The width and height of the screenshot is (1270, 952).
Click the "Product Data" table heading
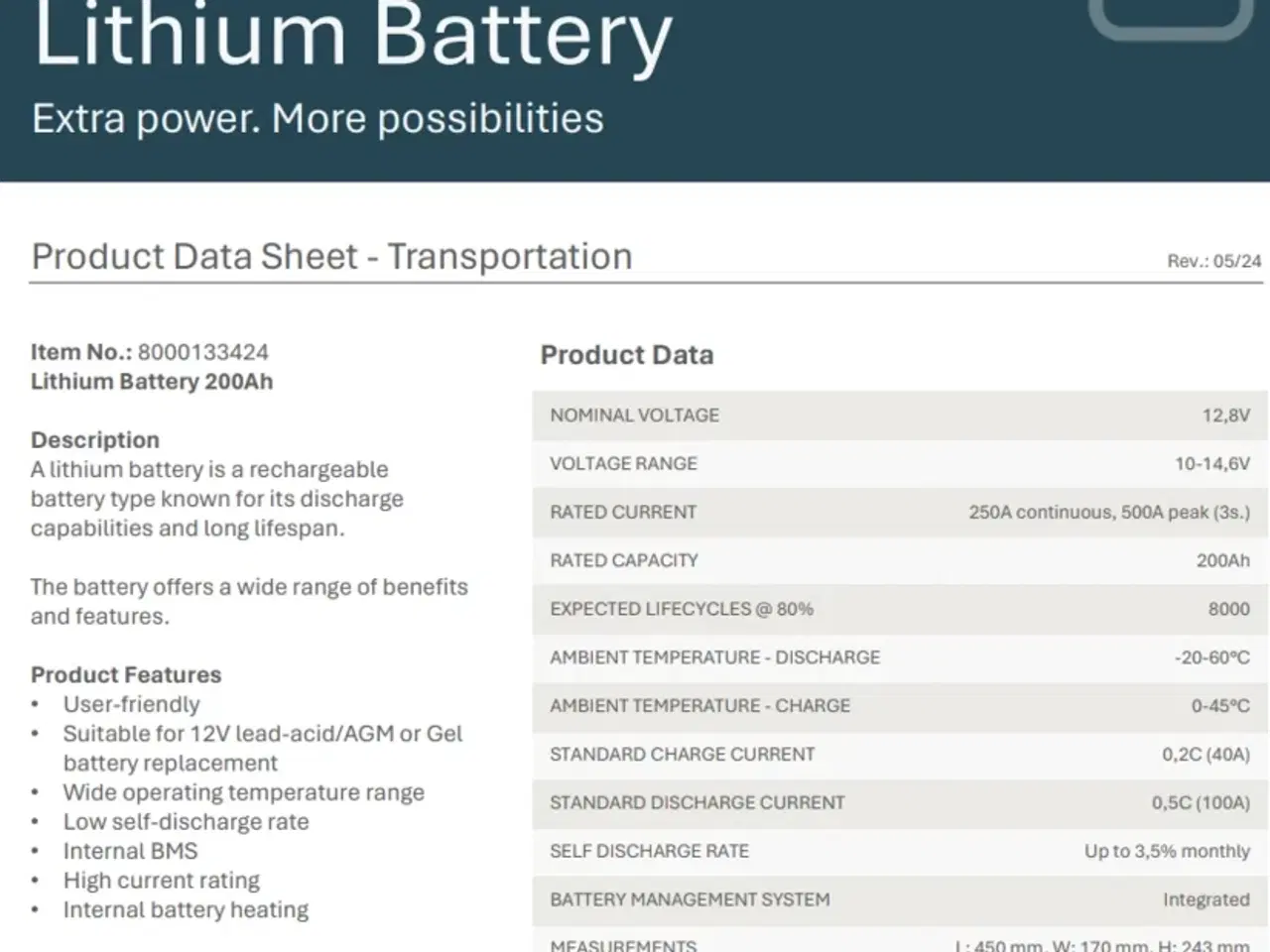626,355
